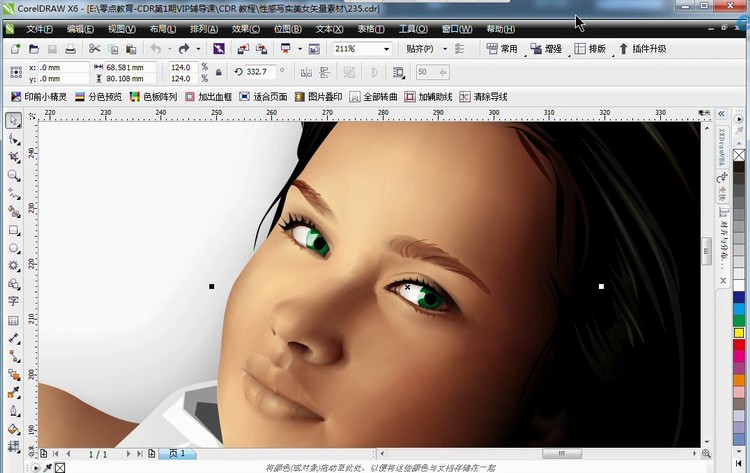Open the 位图(B) menu
Screen dimensions: 750x473
click(287, 29)
